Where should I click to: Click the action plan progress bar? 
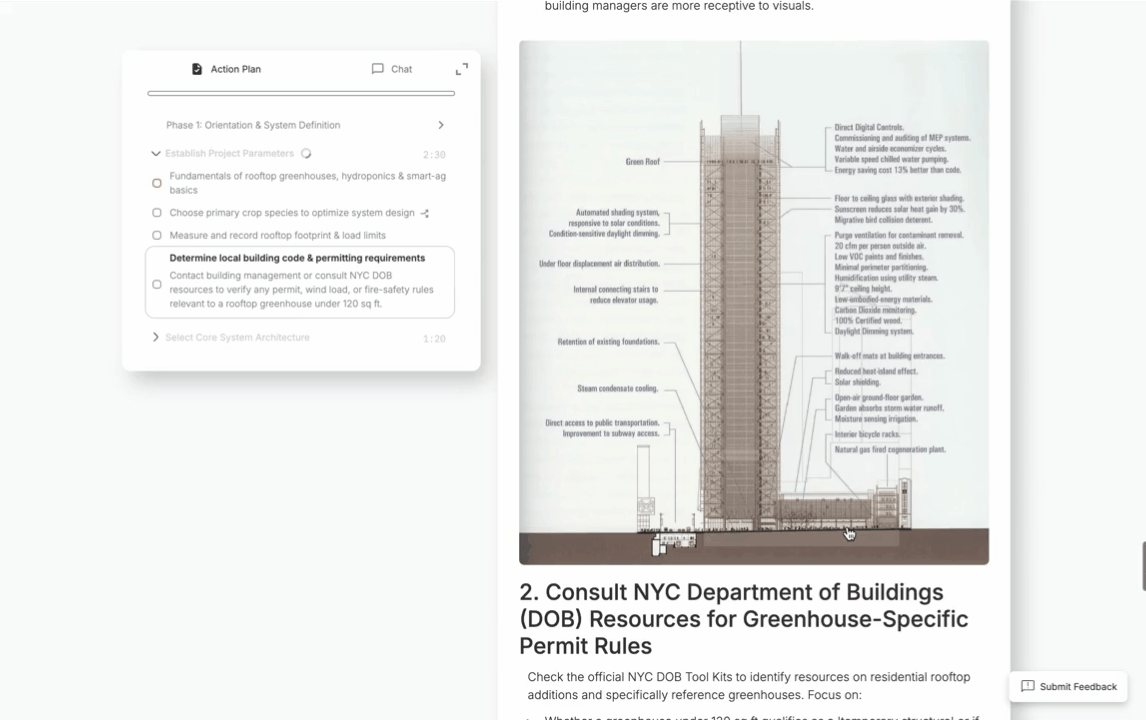[301, 94]
